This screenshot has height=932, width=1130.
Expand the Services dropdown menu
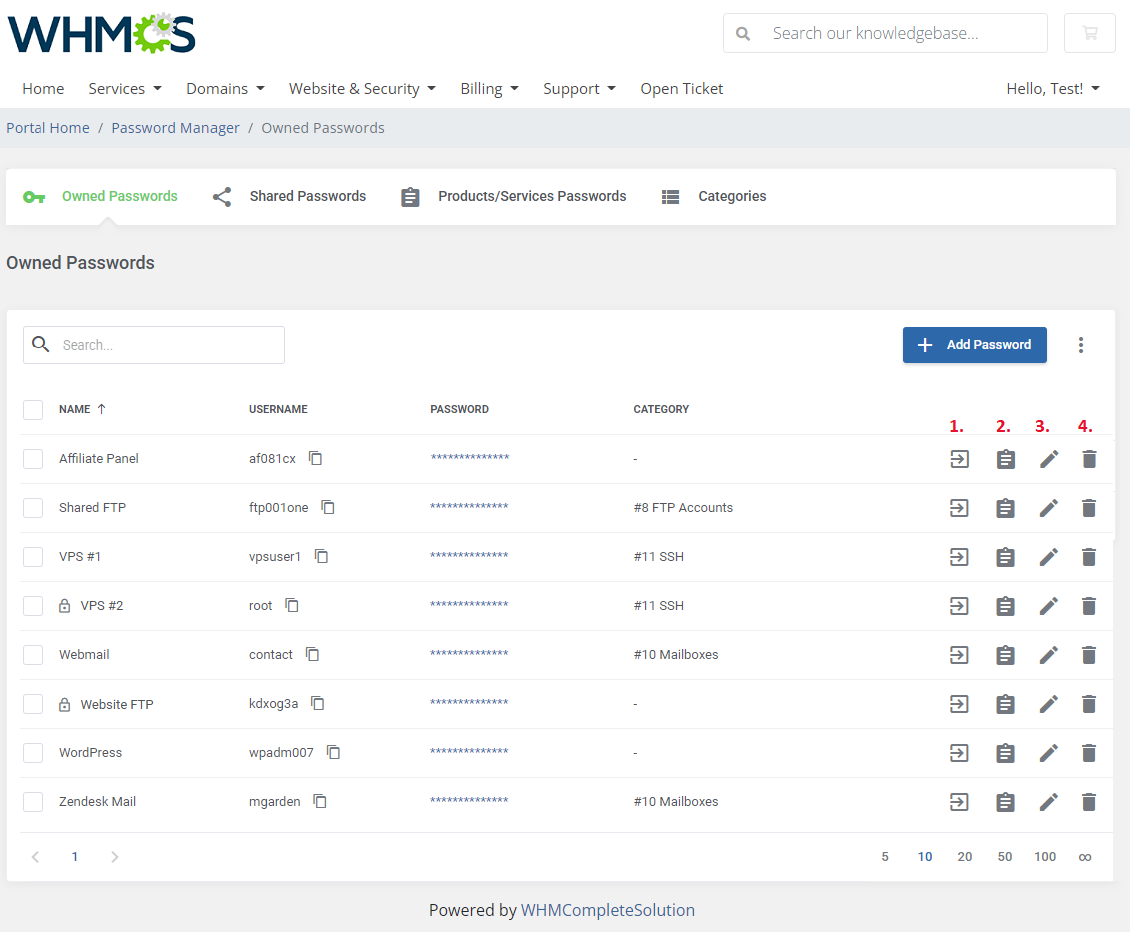[x=125, y=89]
